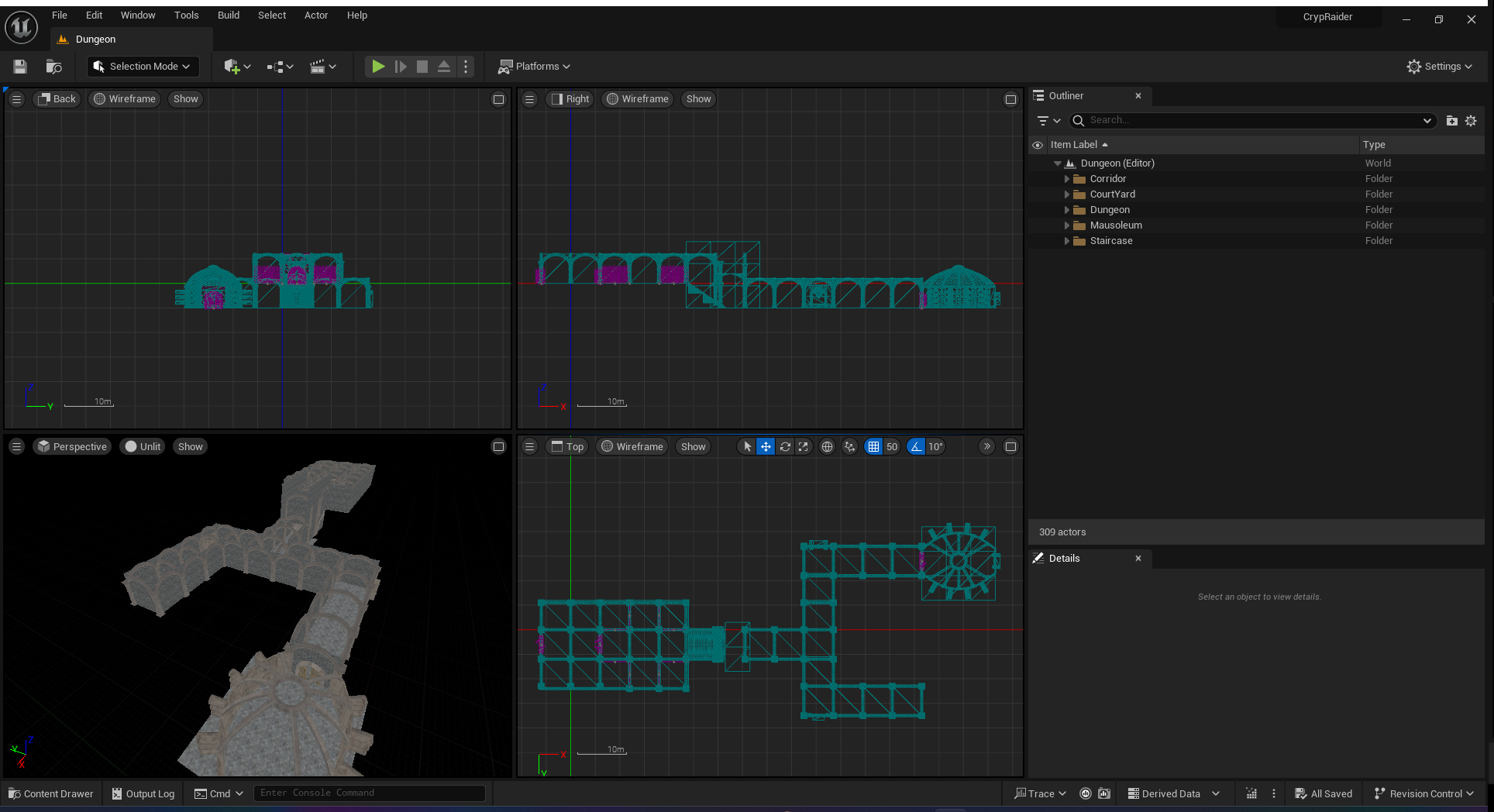Viewport: 1494px width, 812px height.
Task: Select the Select Objects arrow tool in the Top viewport
Action: pos(747,446)
